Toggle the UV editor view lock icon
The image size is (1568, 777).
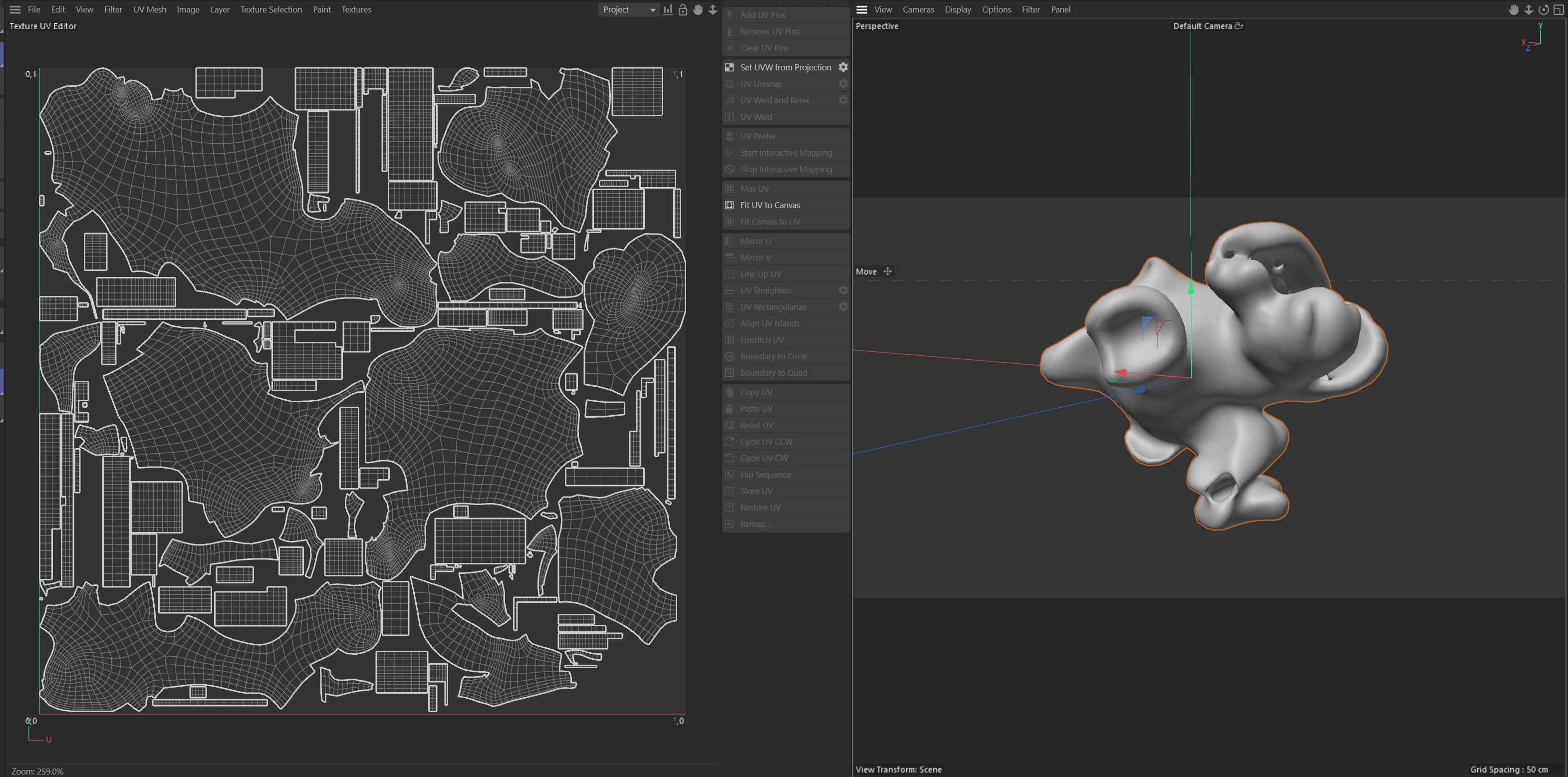(682, 10)
